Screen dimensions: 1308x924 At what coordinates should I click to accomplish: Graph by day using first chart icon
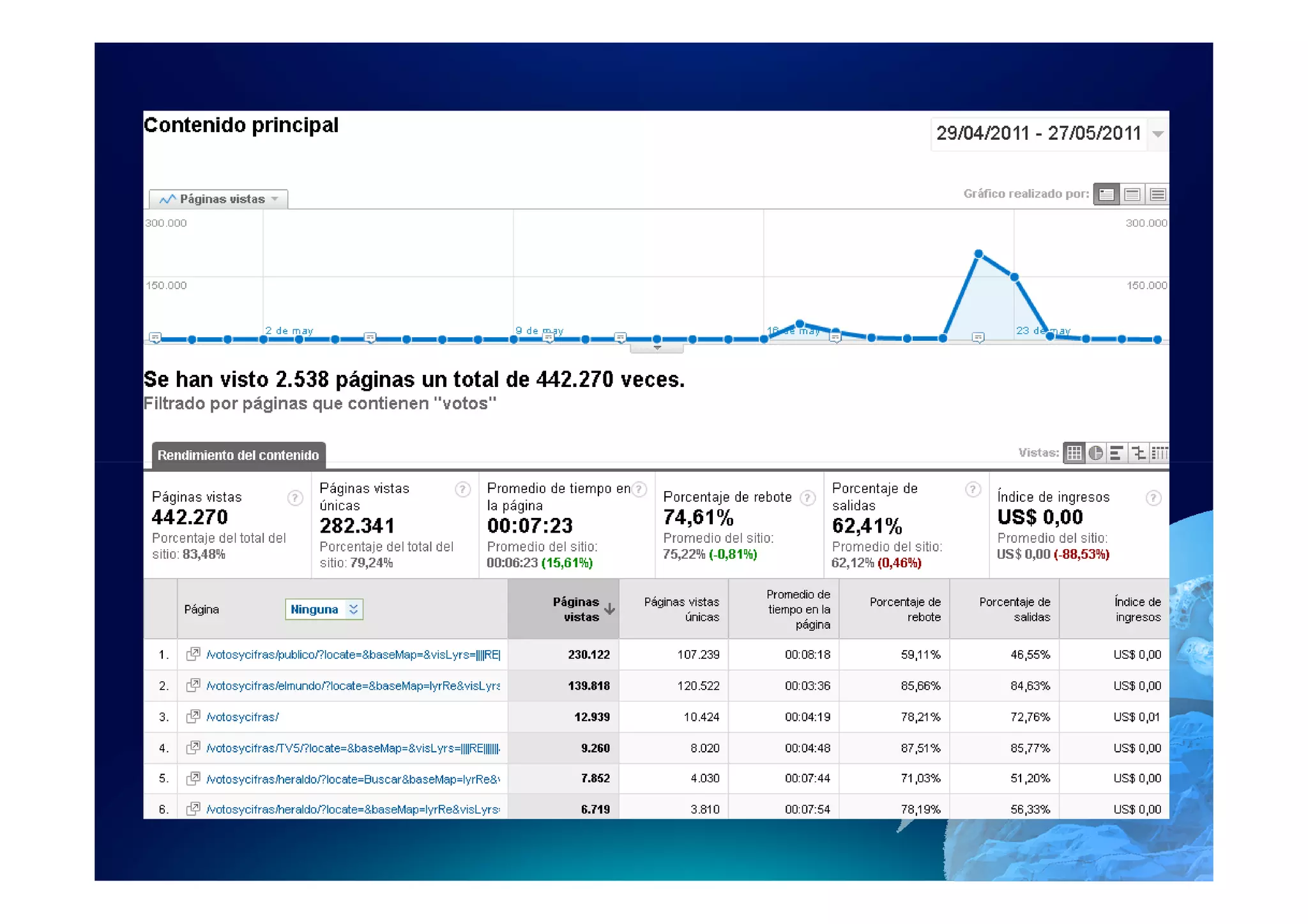click(x=1106, y=194)
